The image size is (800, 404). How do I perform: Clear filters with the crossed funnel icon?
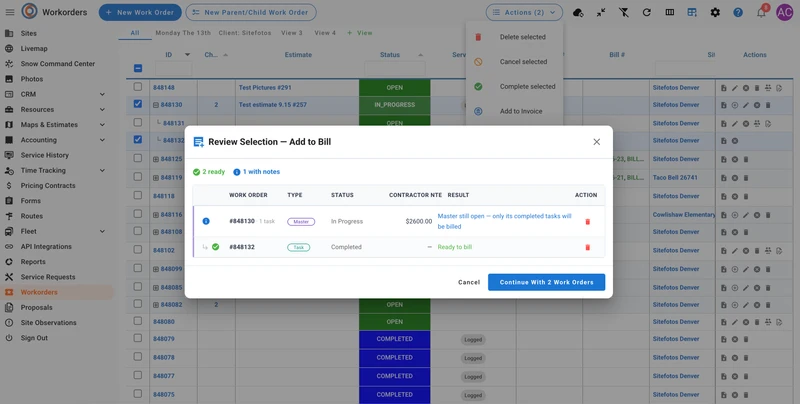[623, 12]
